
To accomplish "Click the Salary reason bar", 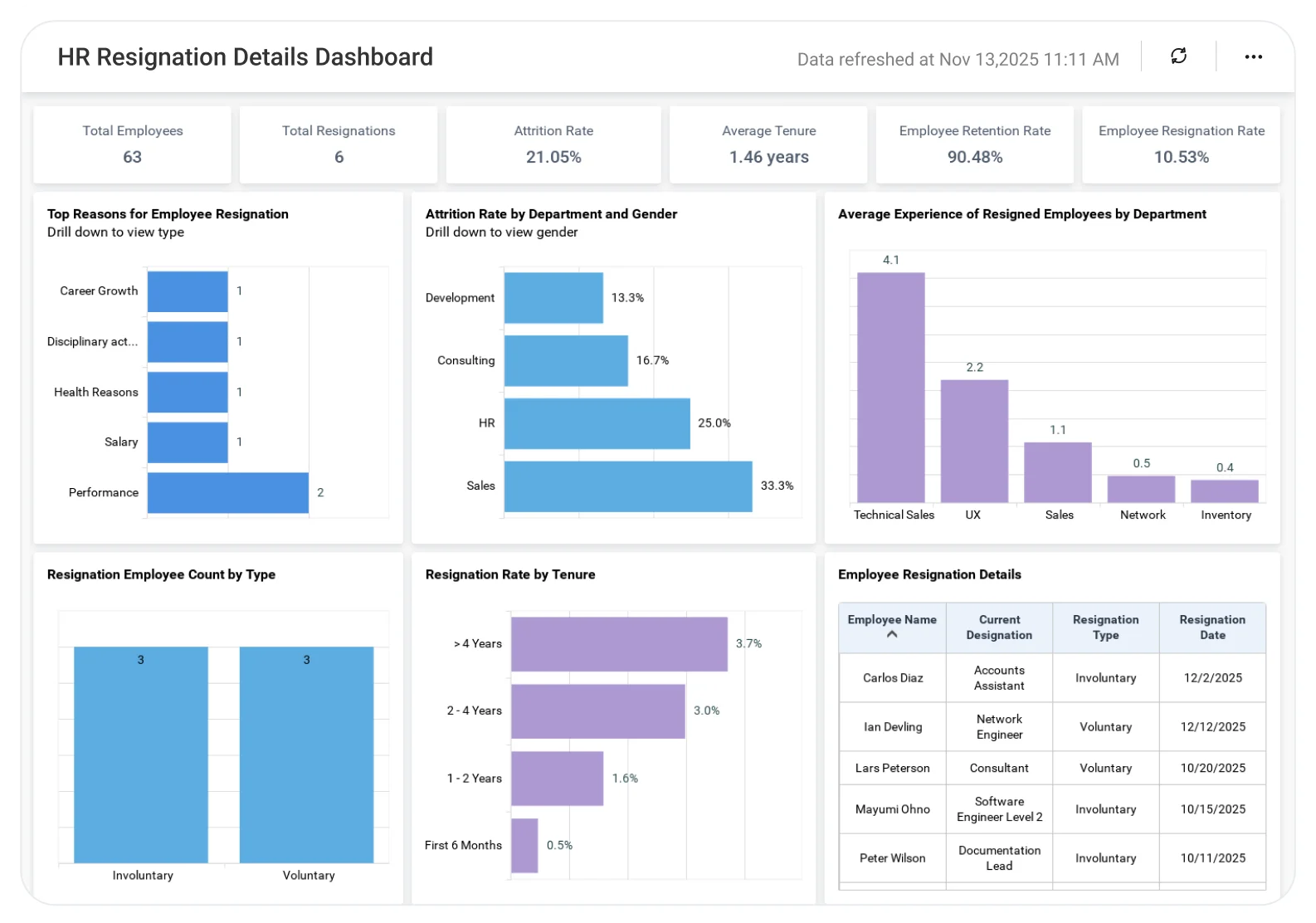I will pyautogui.click(x=188, y=442).
